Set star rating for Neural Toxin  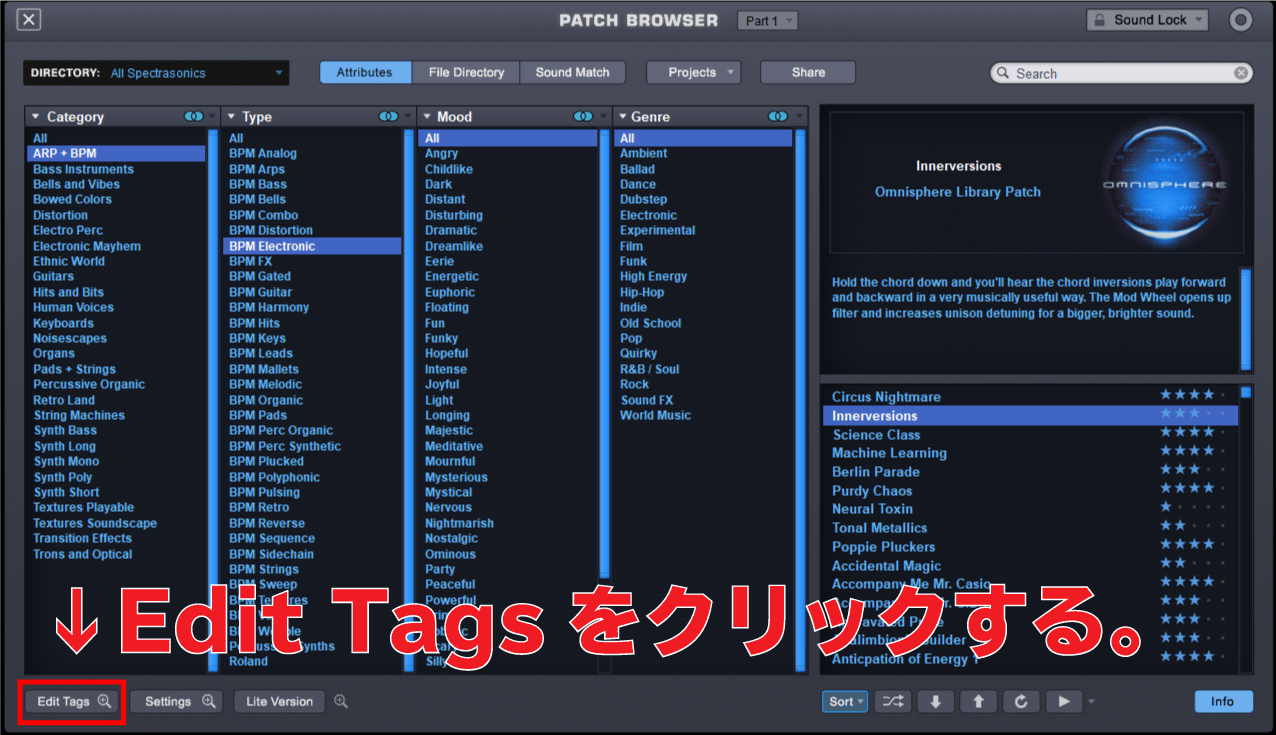[1192, 507]
